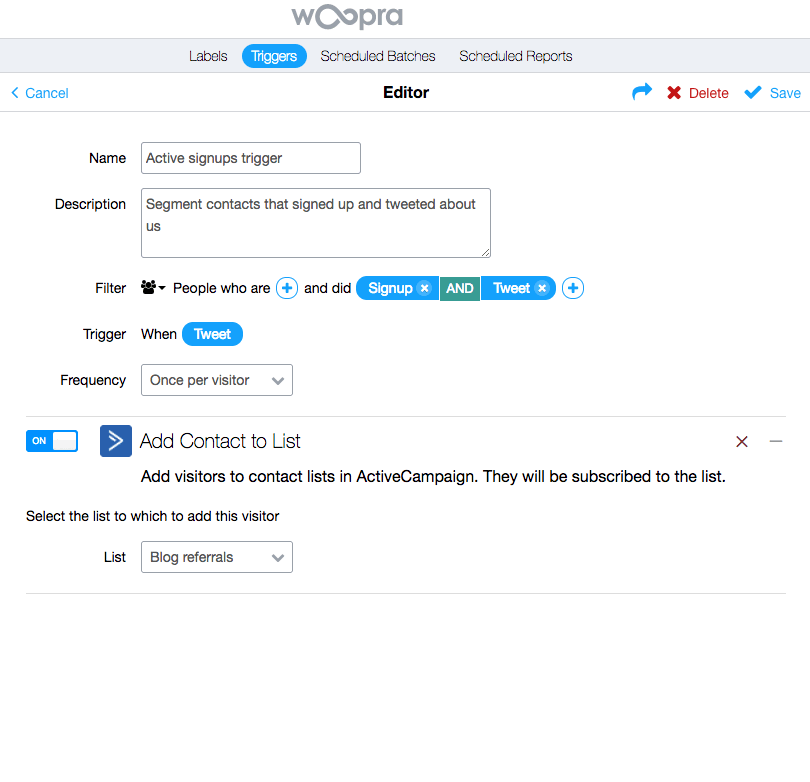Open the Labels tab
The image size is (810, 782).
pyautogui.click(x=207, y=56)
